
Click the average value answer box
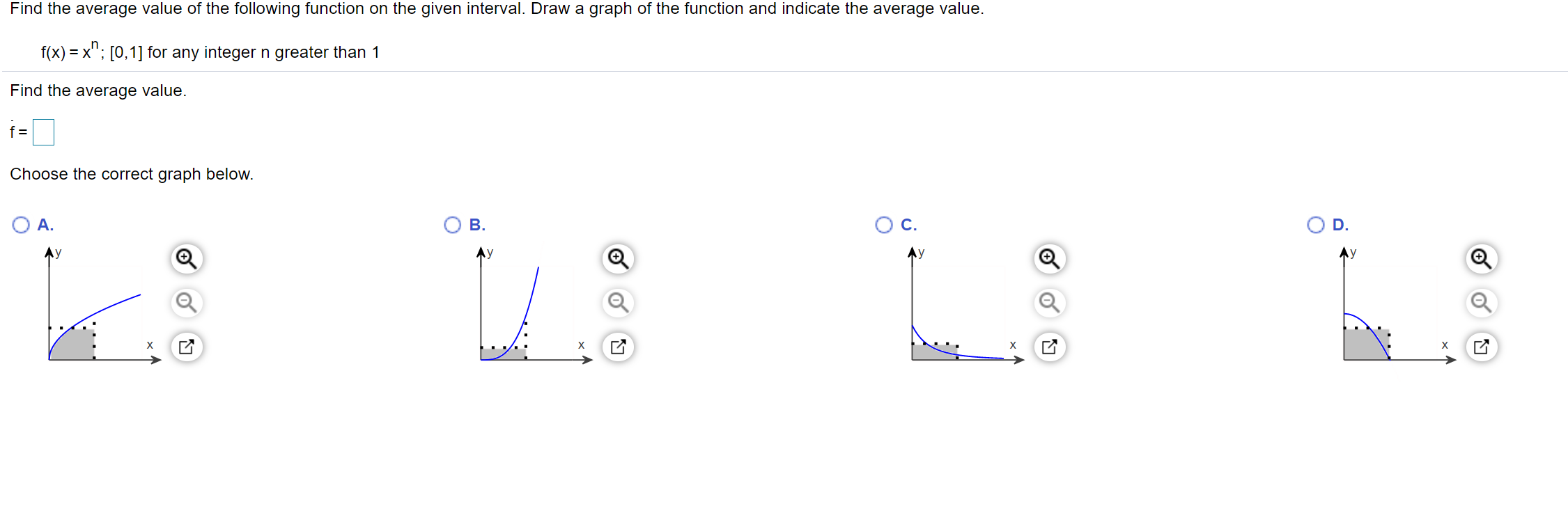coord(43,131)
